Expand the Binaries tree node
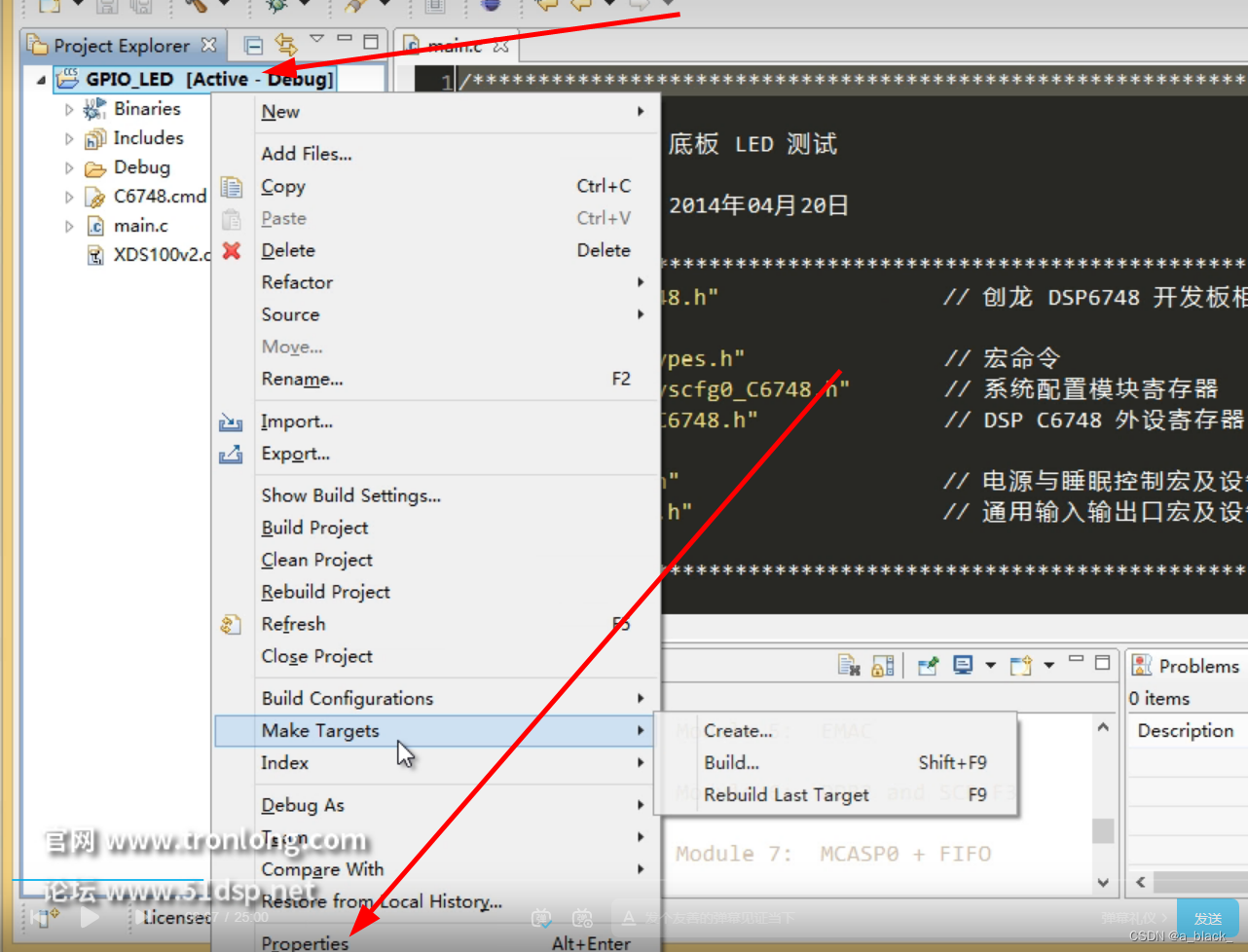Viewport: 1248px width, 952px height. [69, 110]
